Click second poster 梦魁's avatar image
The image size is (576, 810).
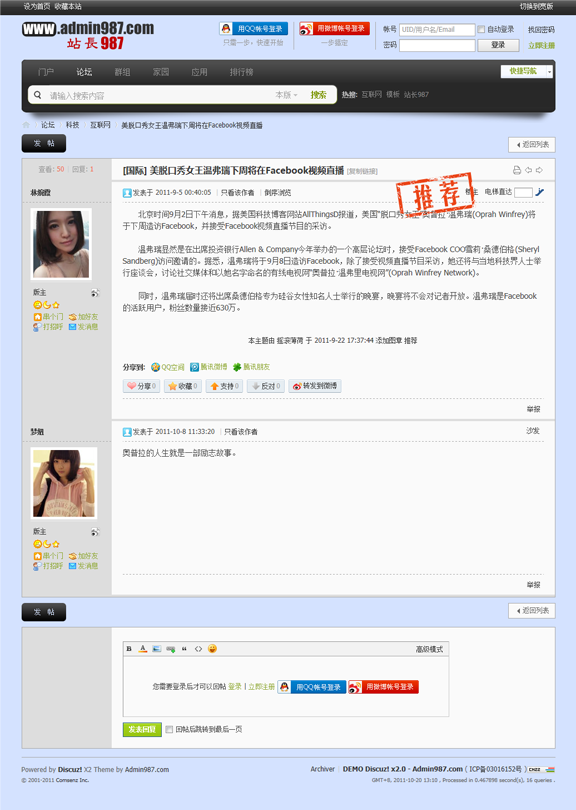[x=64, y=483]
